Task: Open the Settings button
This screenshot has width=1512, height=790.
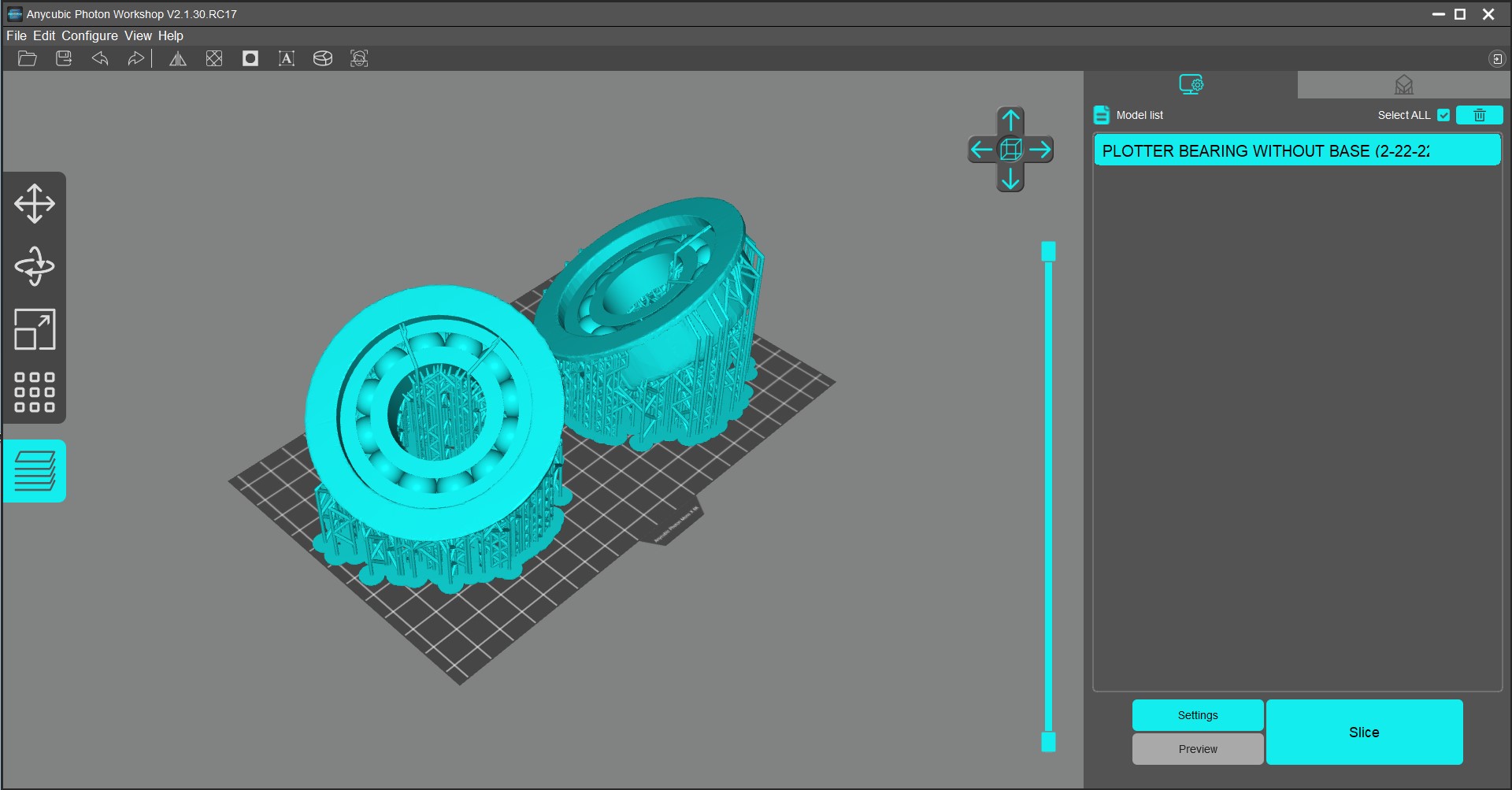Action: (x=1198, y=715)
